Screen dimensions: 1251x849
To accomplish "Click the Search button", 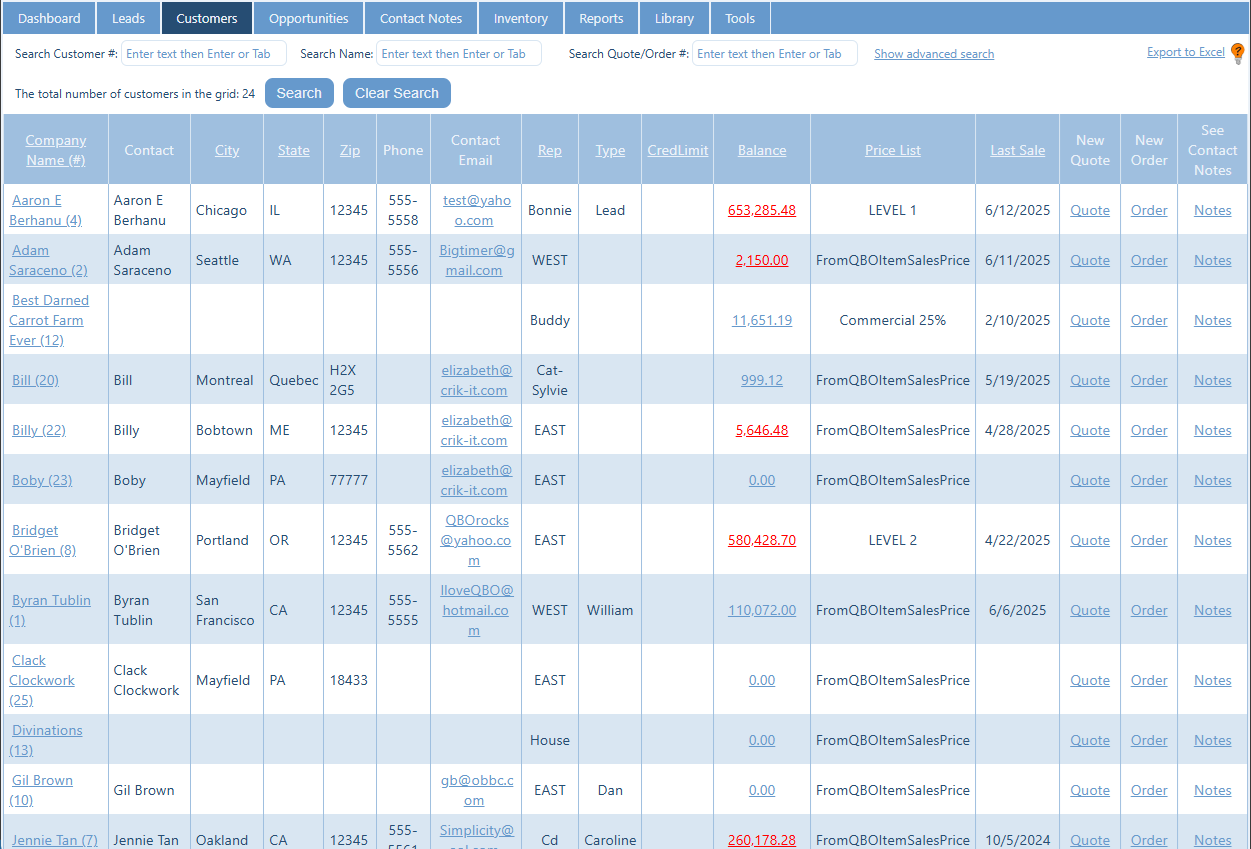I will [299, 93].
